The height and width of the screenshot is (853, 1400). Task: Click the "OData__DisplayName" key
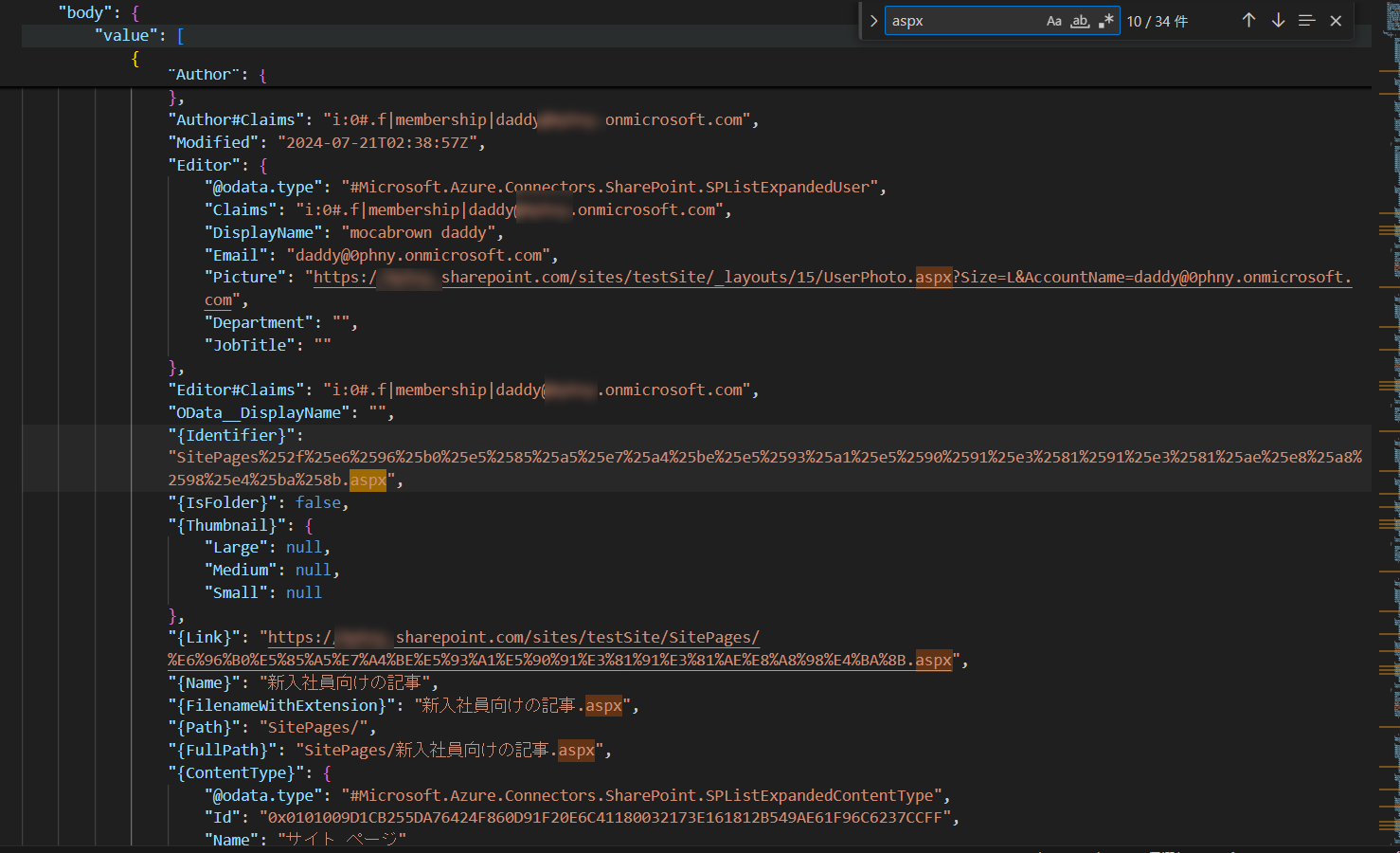pyautogui.click(x=259, y=413)
